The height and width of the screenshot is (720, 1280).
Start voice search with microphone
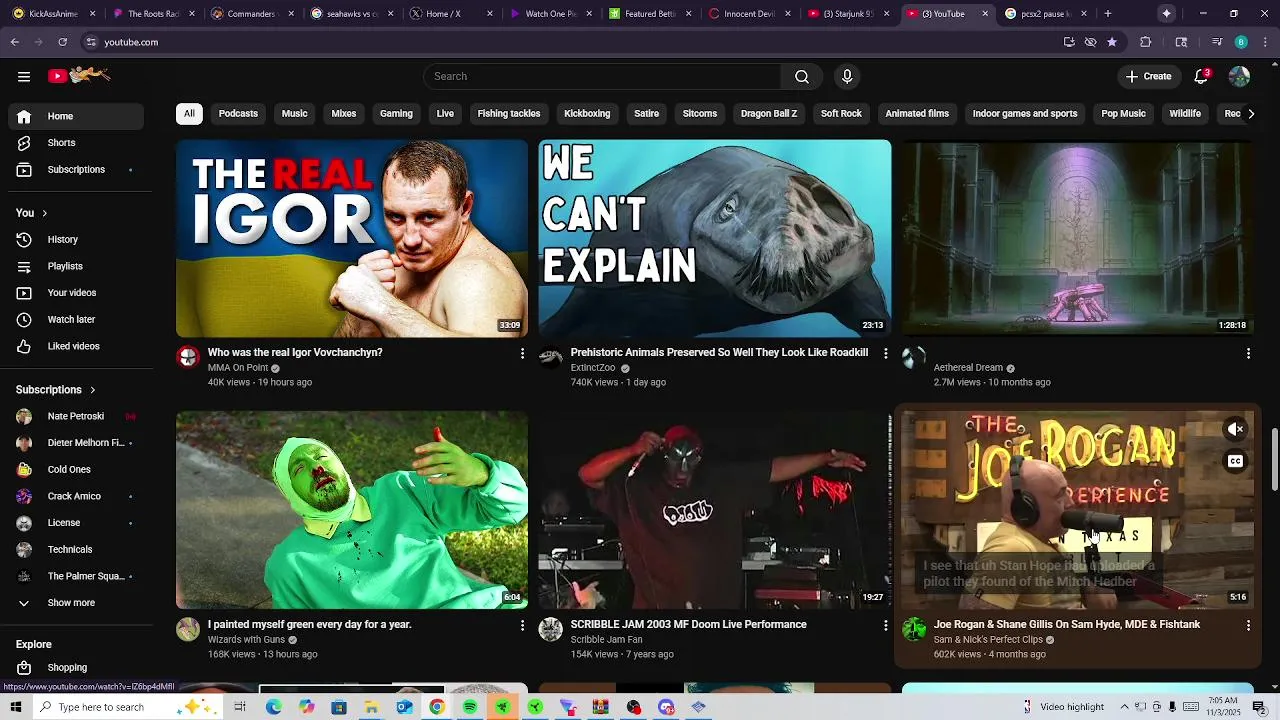(847, 76)
